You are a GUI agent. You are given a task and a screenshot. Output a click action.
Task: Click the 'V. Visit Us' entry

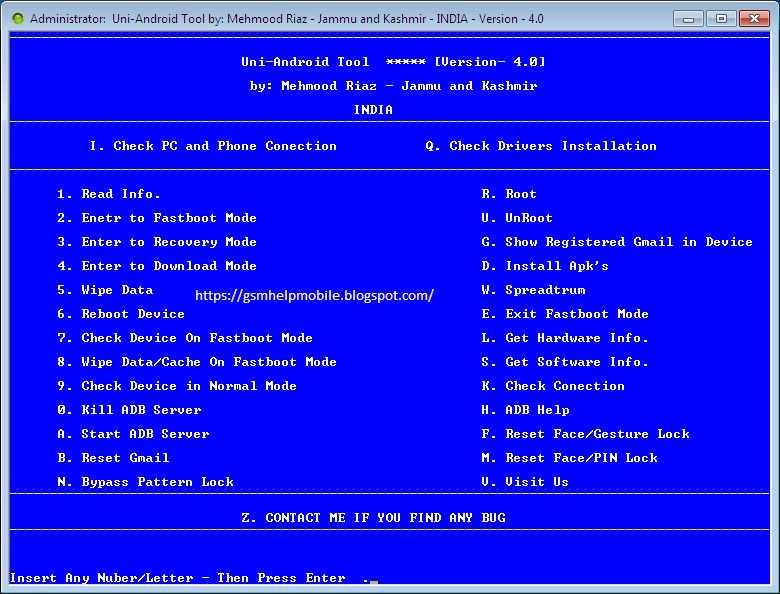pos(525,482)
